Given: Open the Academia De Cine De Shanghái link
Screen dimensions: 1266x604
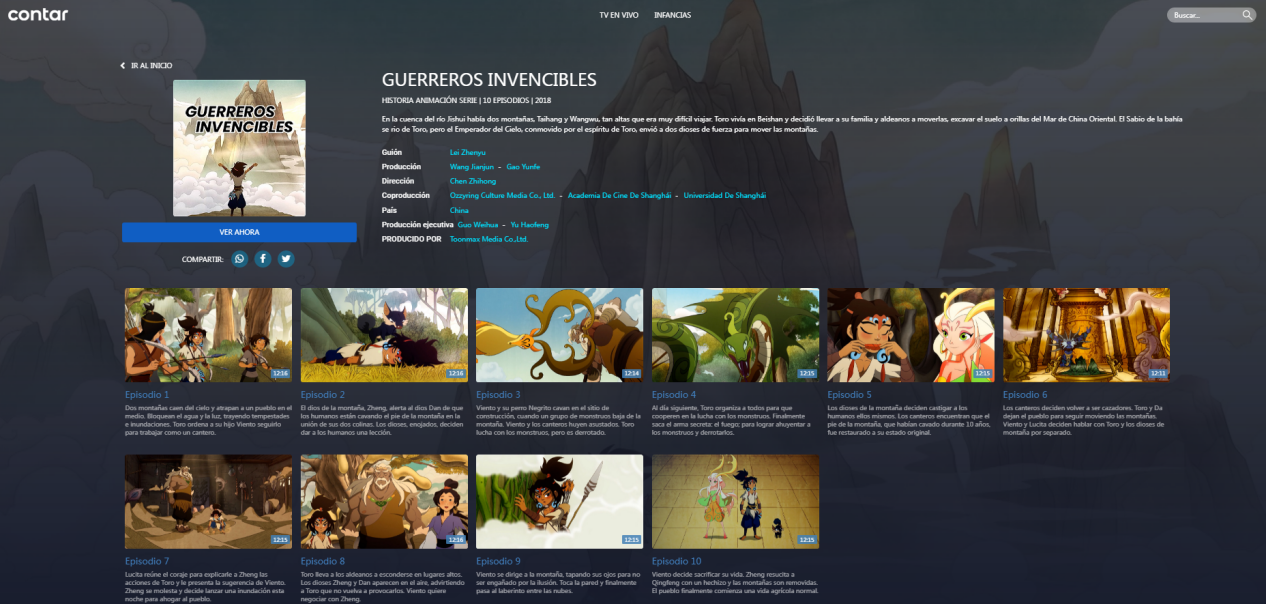Looking at the screenshot, I should tap(619, 196).
